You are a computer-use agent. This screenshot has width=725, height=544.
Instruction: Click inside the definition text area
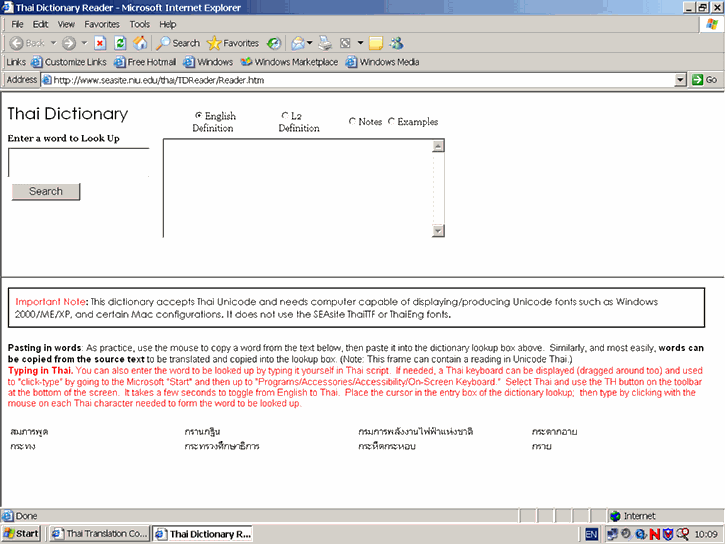tap(298, 188)
